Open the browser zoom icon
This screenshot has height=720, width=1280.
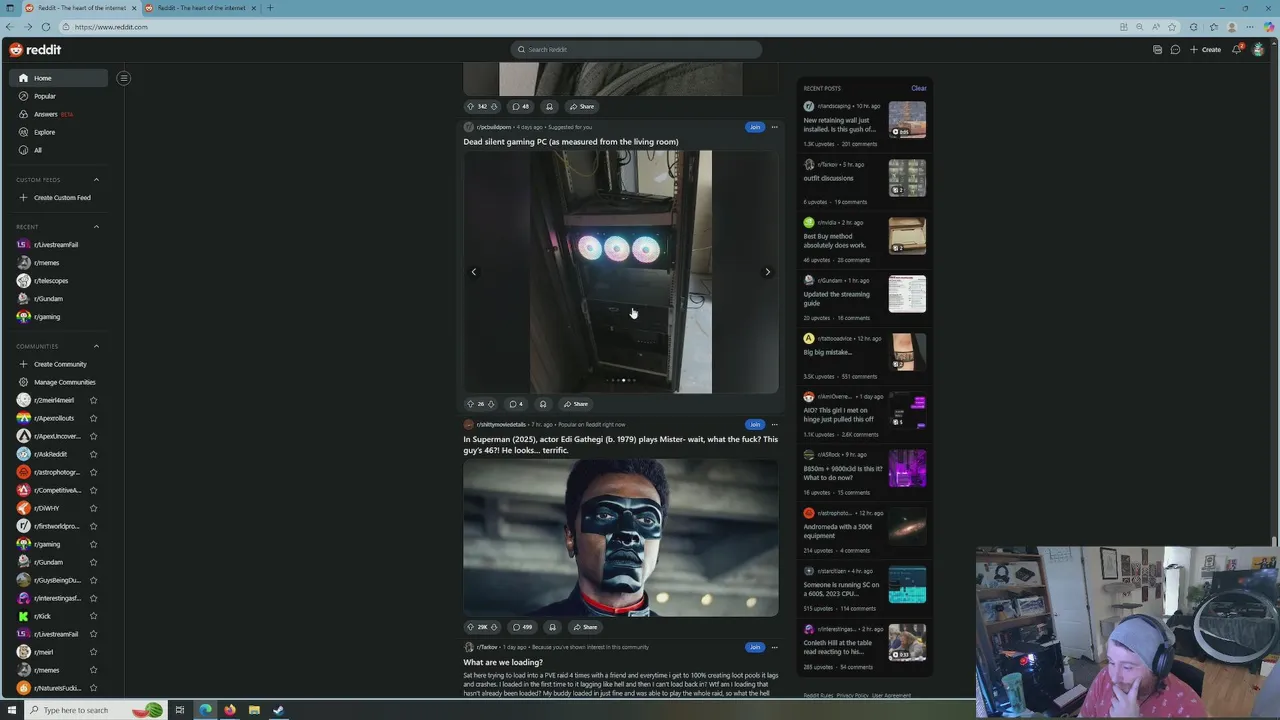point(1140,27)
